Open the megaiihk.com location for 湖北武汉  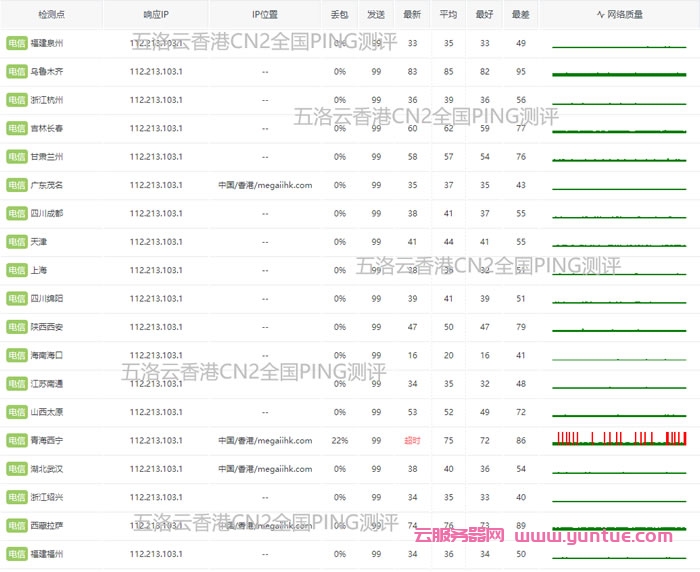265,468
